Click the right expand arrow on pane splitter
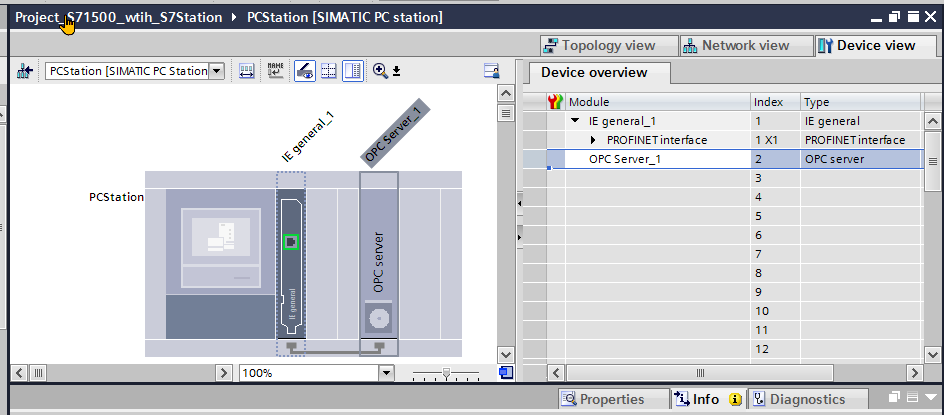This screenshot has width=944, height=415. [x=519, y=237]
